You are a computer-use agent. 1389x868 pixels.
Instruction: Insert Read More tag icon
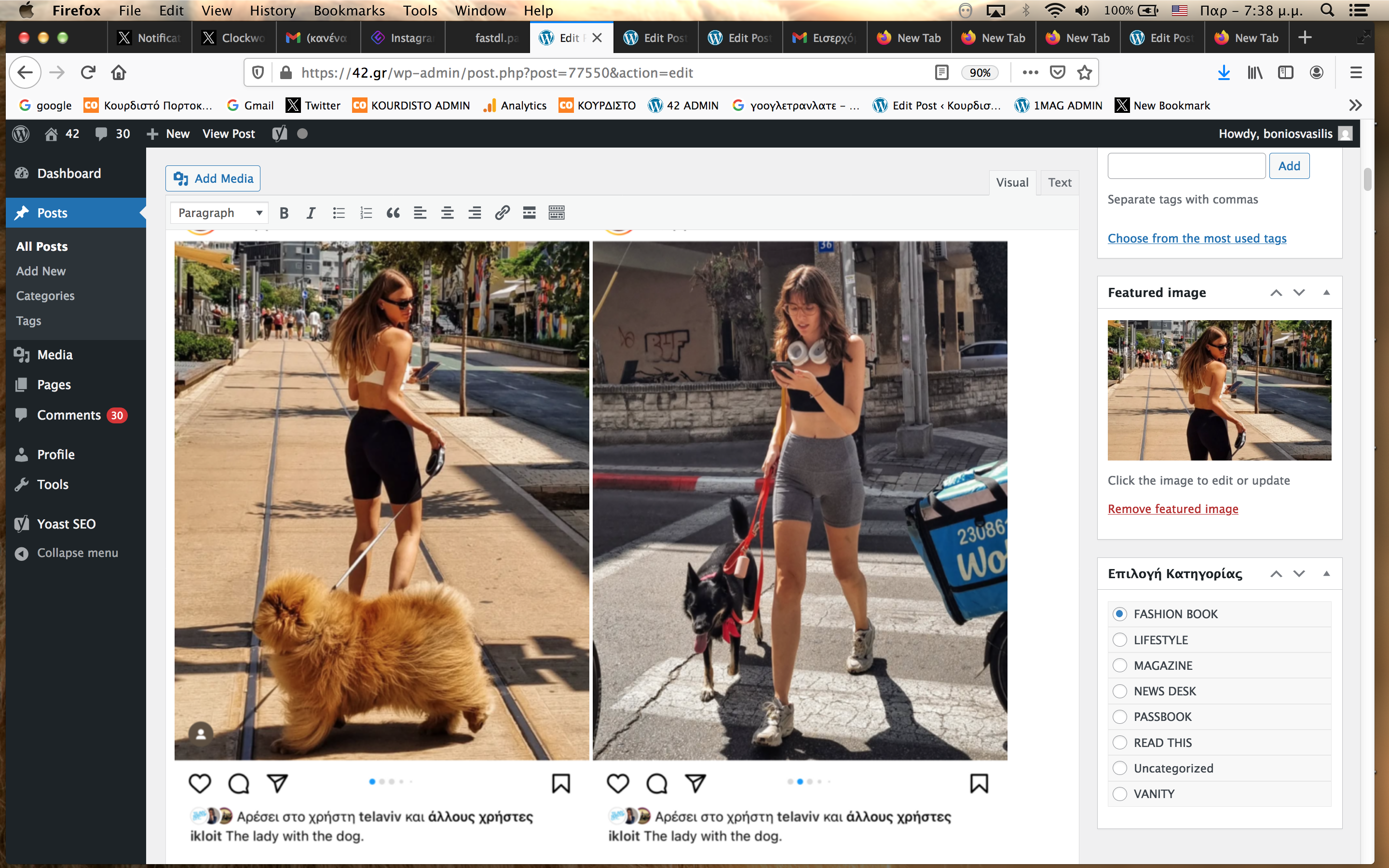(529, 213)
